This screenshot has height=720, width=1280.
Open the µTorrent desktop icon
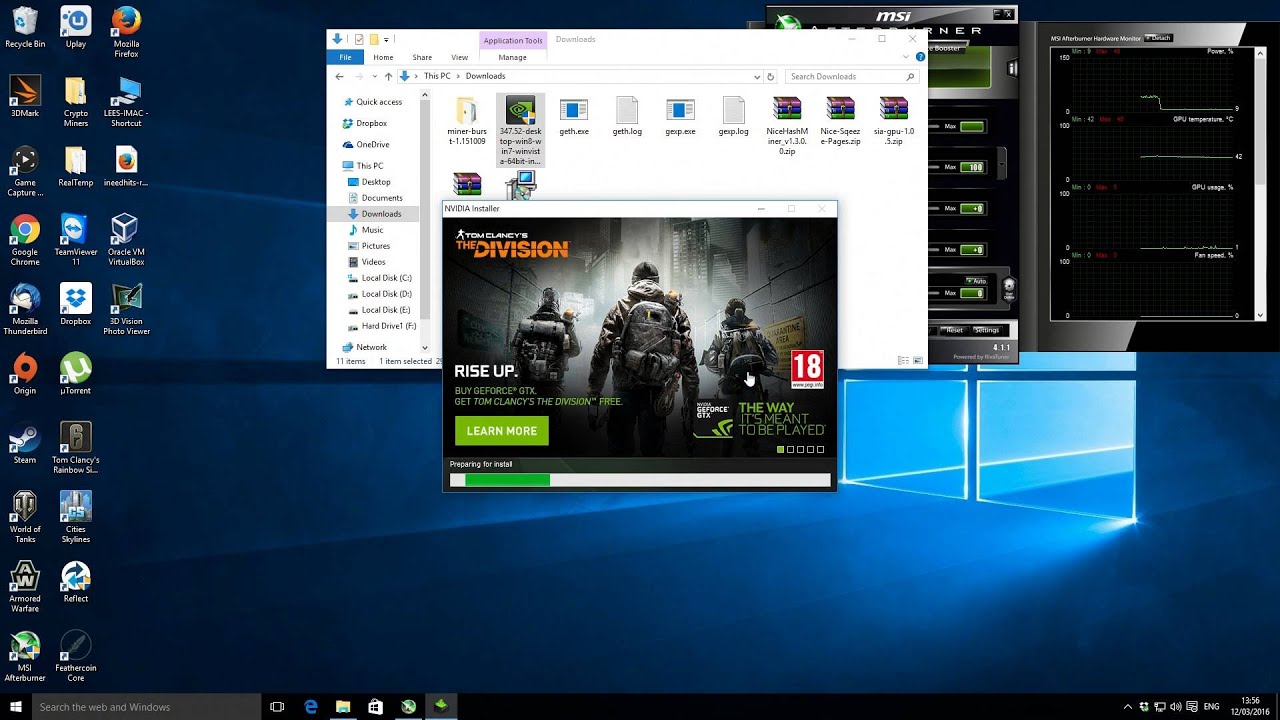(76, 374)
